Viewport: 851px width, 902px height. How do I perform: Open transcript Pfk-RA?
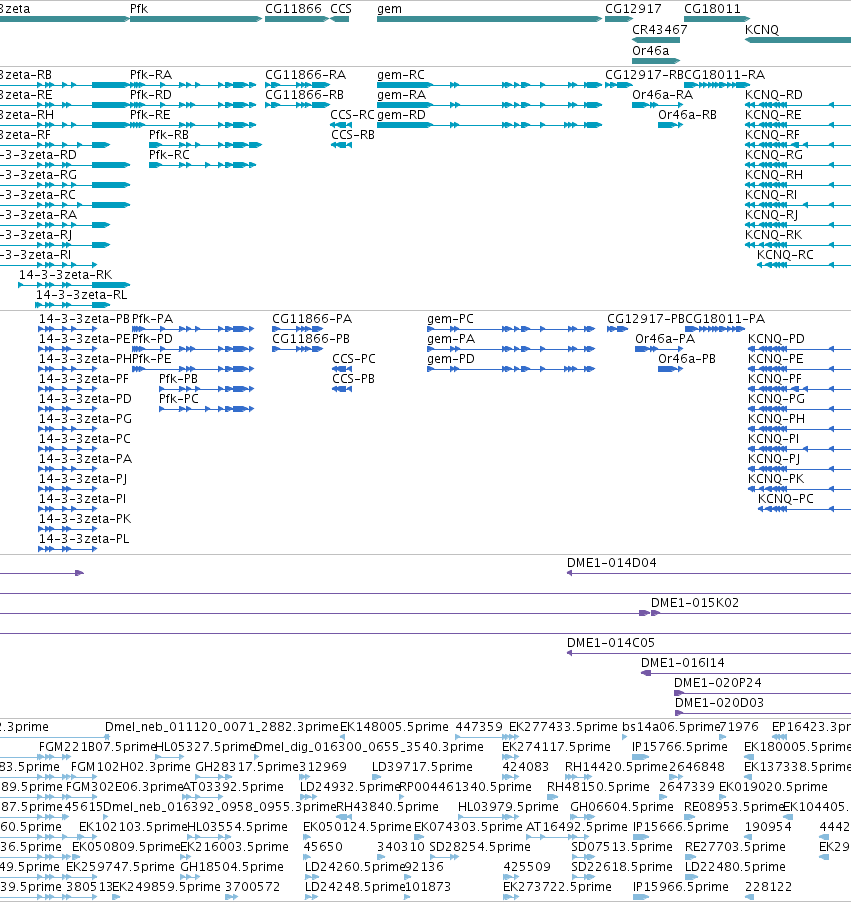151,75
